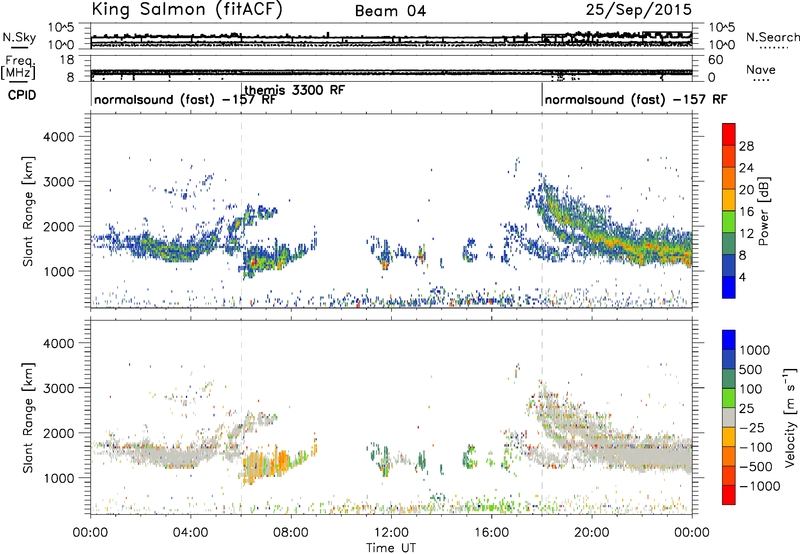800x554 pixels.
Task: Click the '18' tick on frequency axis
Action: click(x=67, y=60)
